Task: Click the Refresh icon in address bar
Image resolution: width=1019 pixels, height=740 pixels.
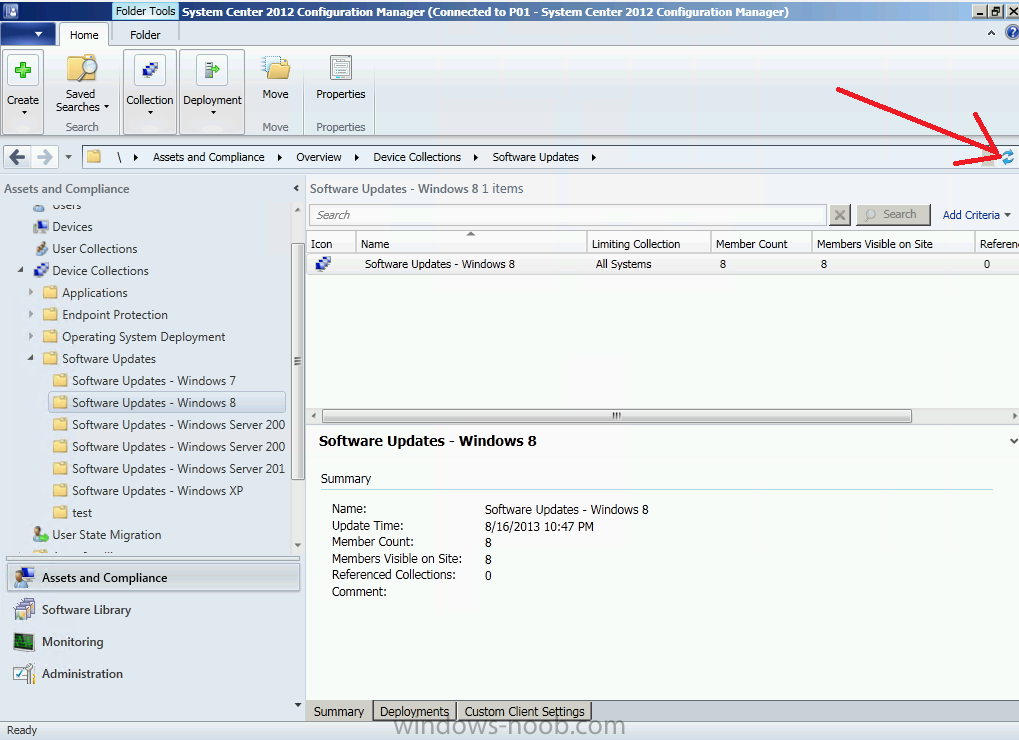Action: click(x=1007, y=157)
